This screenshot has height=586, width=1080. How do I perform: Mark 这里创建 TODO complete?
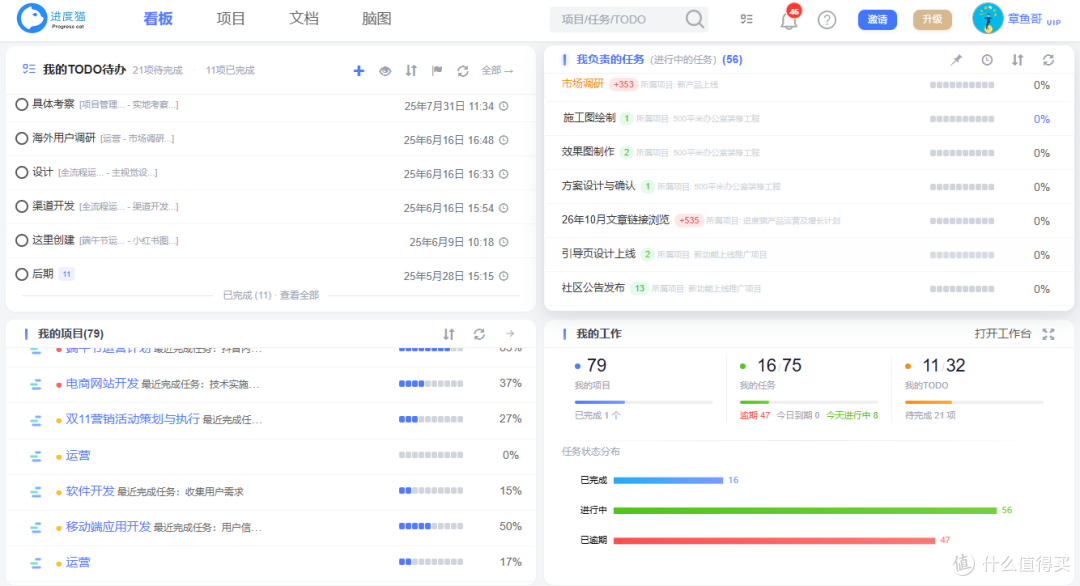point(21,240)
